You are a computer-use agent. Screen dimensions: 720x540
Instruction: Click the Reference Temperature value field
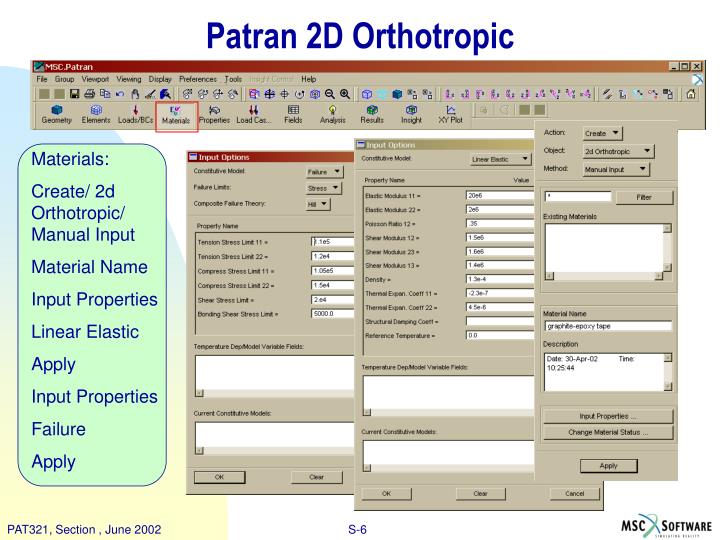[500, 336]
